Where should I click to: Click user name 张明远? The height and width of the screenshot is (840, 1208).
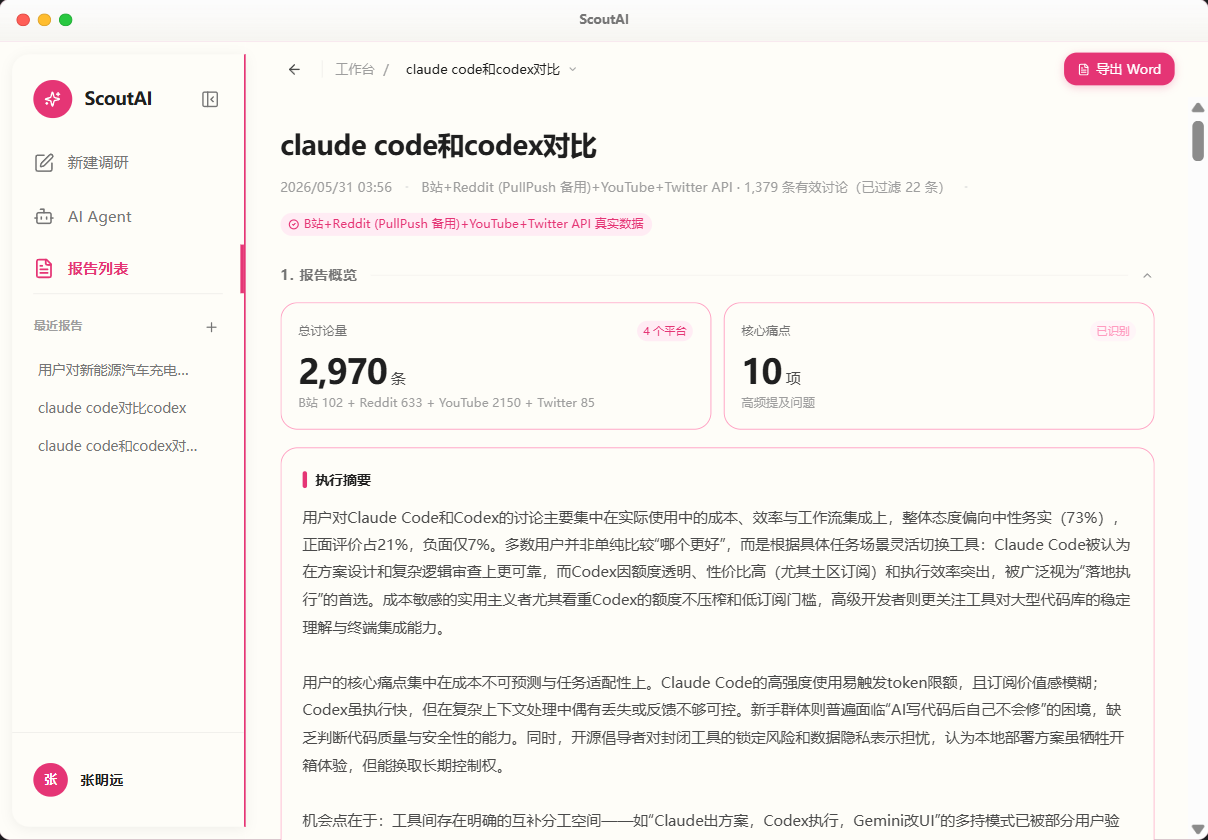click(102, 780)
